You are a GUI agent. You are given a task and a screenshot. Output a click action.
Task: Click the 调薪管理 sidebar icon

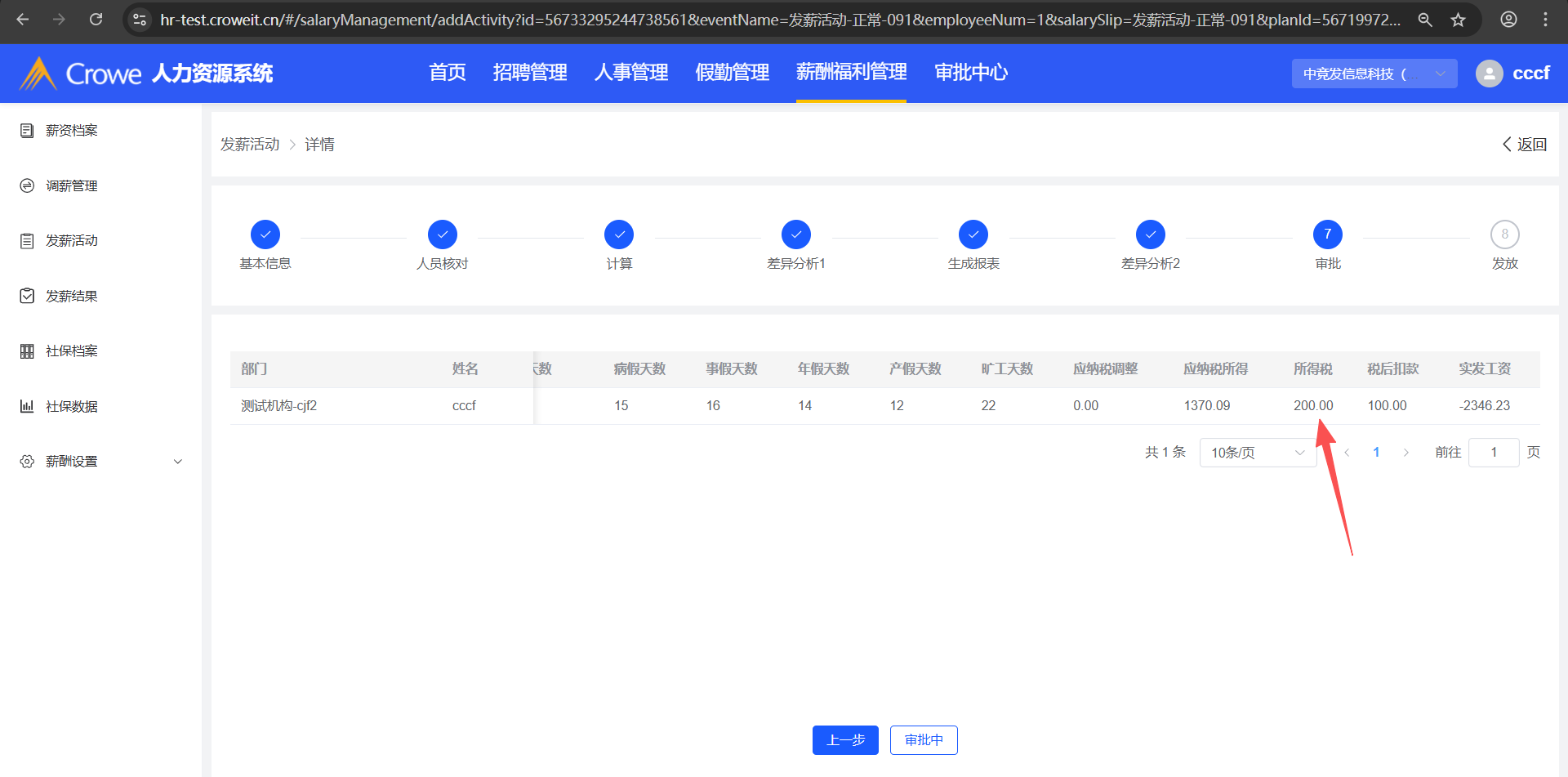[27, 186]
